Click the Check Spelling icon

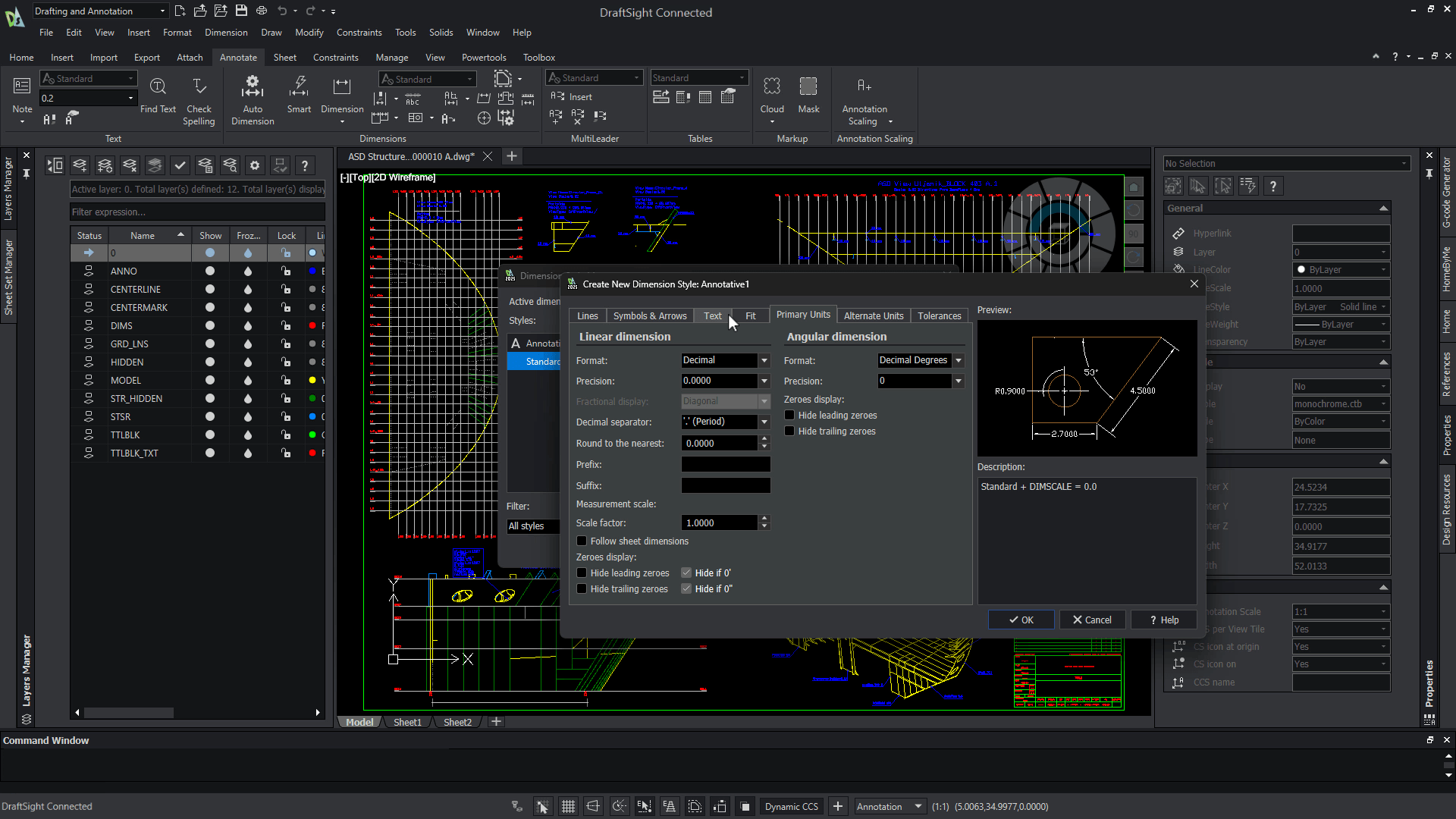pyautogui.click(x=199, y=87)
